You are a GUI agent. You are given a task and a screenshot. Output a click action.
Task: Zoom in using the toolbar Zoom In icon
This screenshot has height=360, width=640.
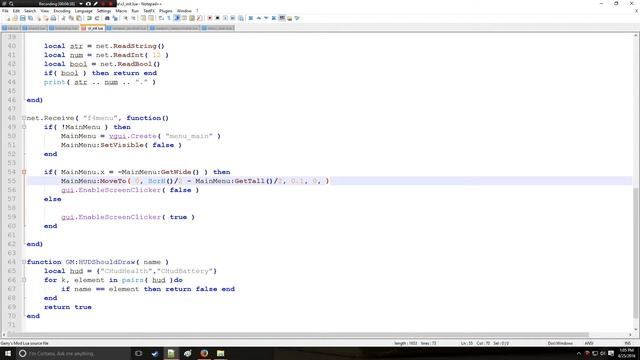125,18
